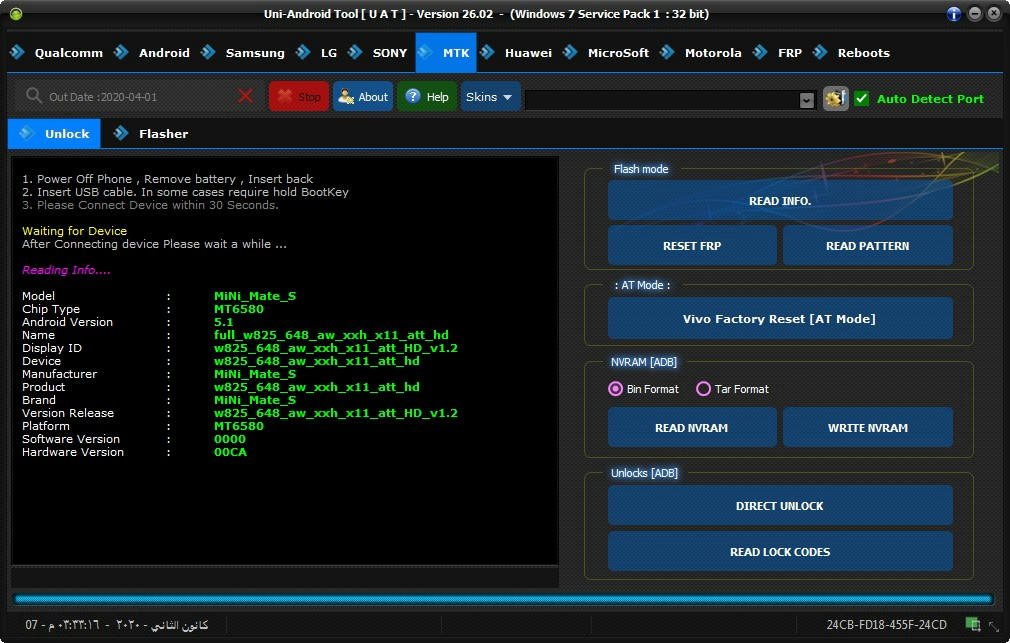1010x643 pixels.
Task: Click the READ PATTERN button
Action: pos(868,245)
